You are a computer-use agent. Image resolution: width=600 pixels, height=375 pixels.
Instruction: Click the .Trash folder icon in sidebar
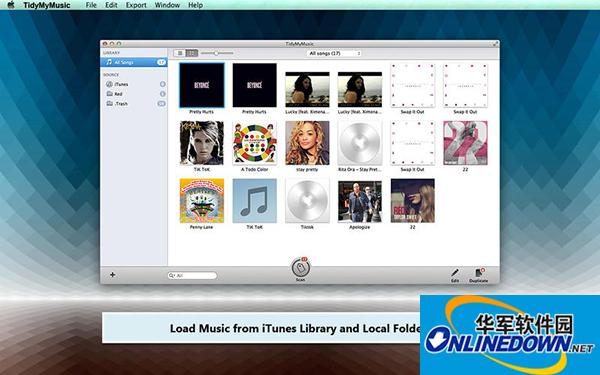click(109, 103)
